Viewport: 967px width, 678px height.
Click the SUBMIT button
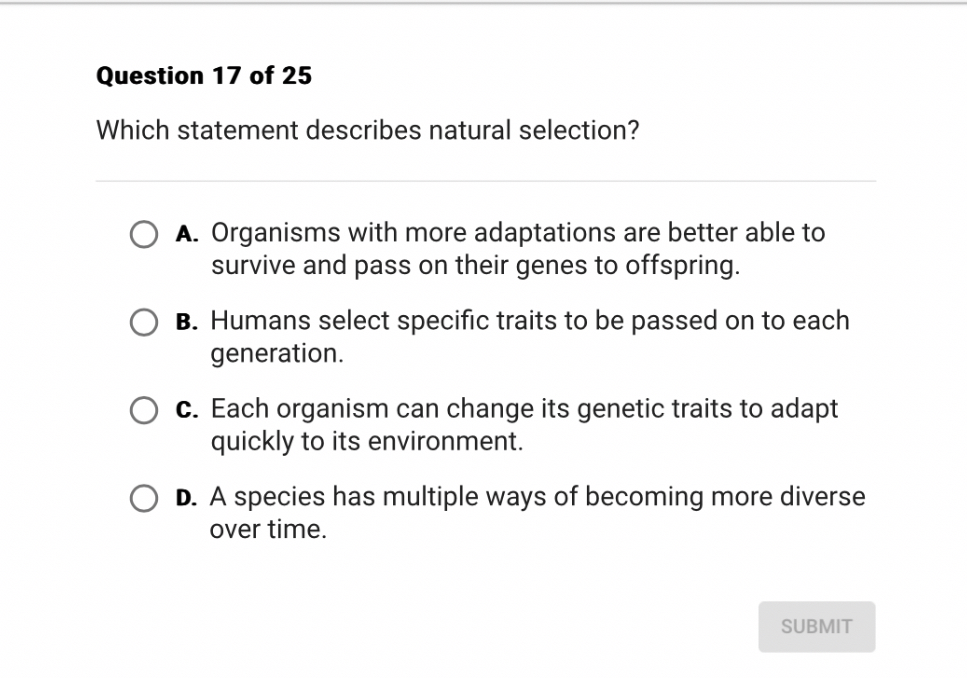tap(816, 627)
